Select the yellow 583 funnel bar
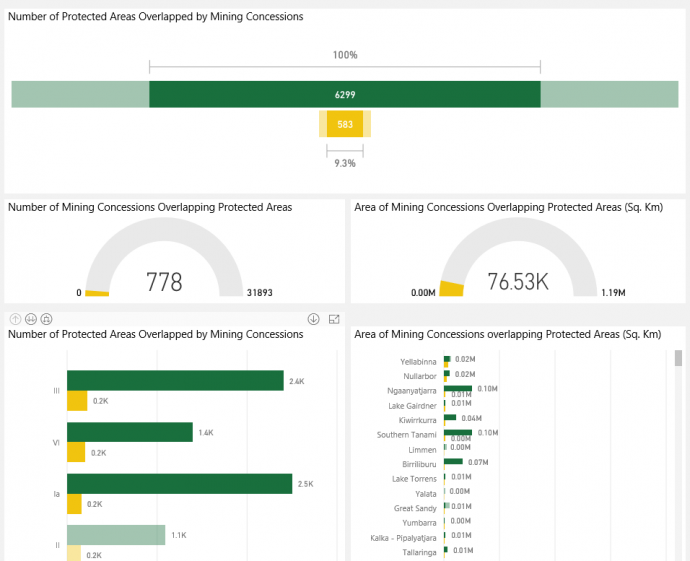This screenshot has width=690, height=561. 345,124
